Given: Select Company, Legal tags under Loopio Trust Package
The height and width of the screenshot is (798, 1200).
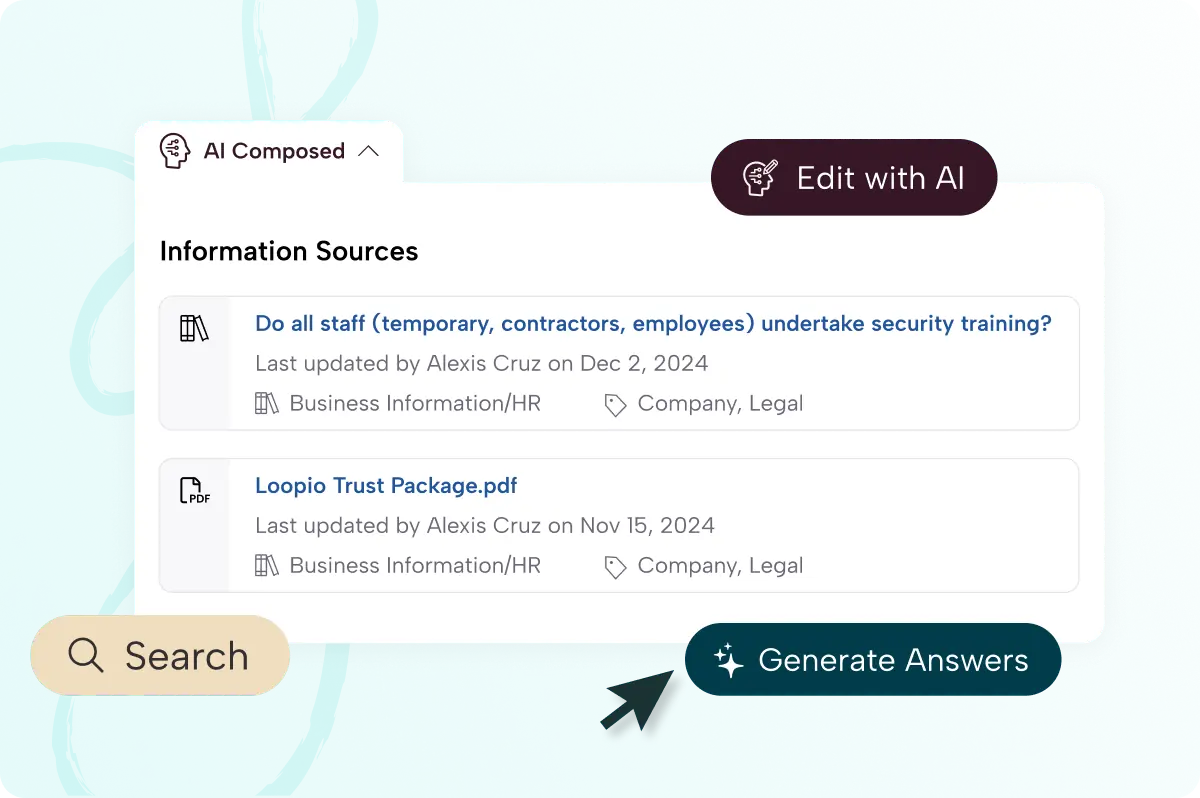Looking at the screenshot, I should pos(720,566).
